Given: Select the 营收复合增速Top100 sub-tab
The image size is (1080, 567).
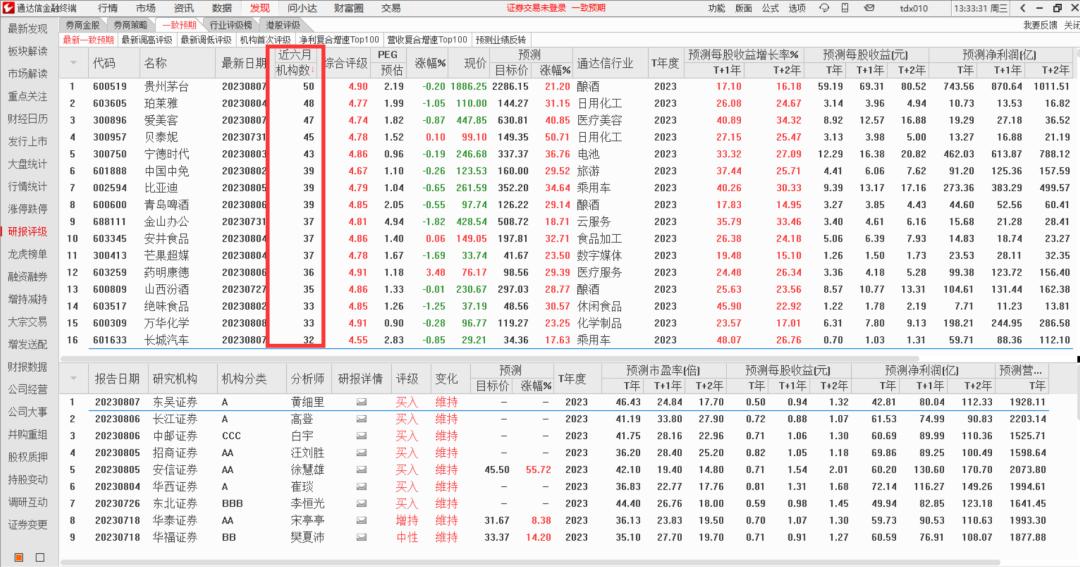Looking at the screenshot, I should click(x=427, y=40).
